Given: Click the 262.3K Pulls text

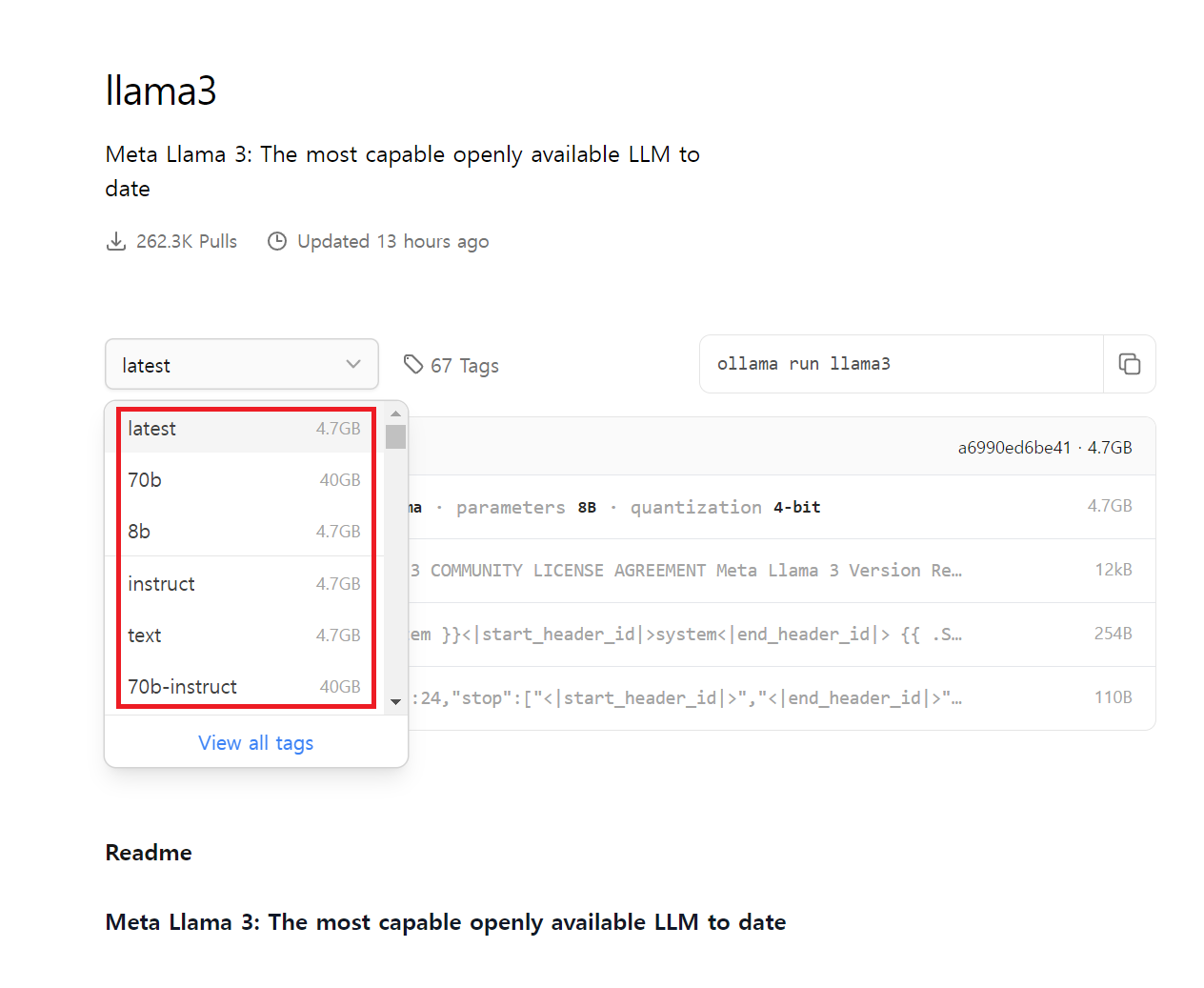Looking at the screenshot, I should [x=187, y=241].
